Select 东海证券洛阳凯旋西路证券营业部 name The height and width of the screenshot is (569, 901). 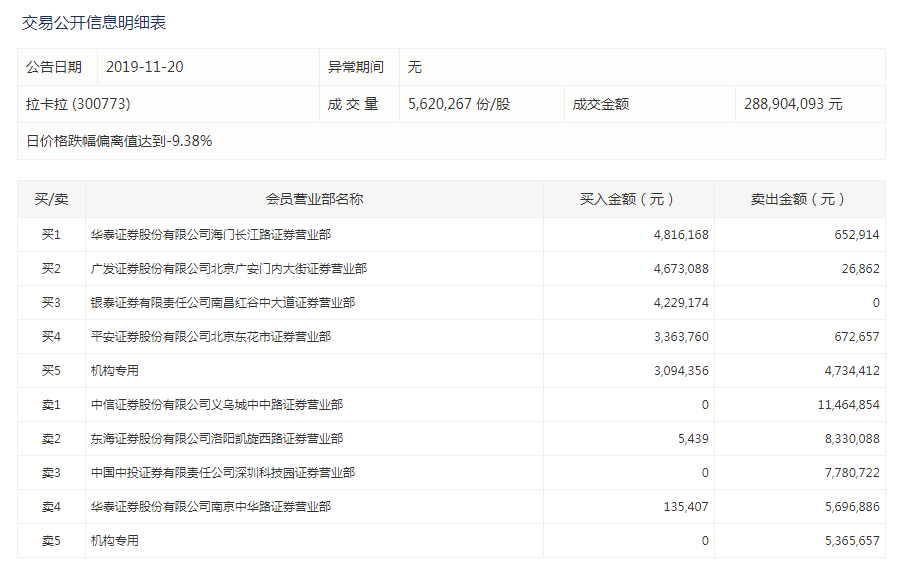click(x=217, y=439)
